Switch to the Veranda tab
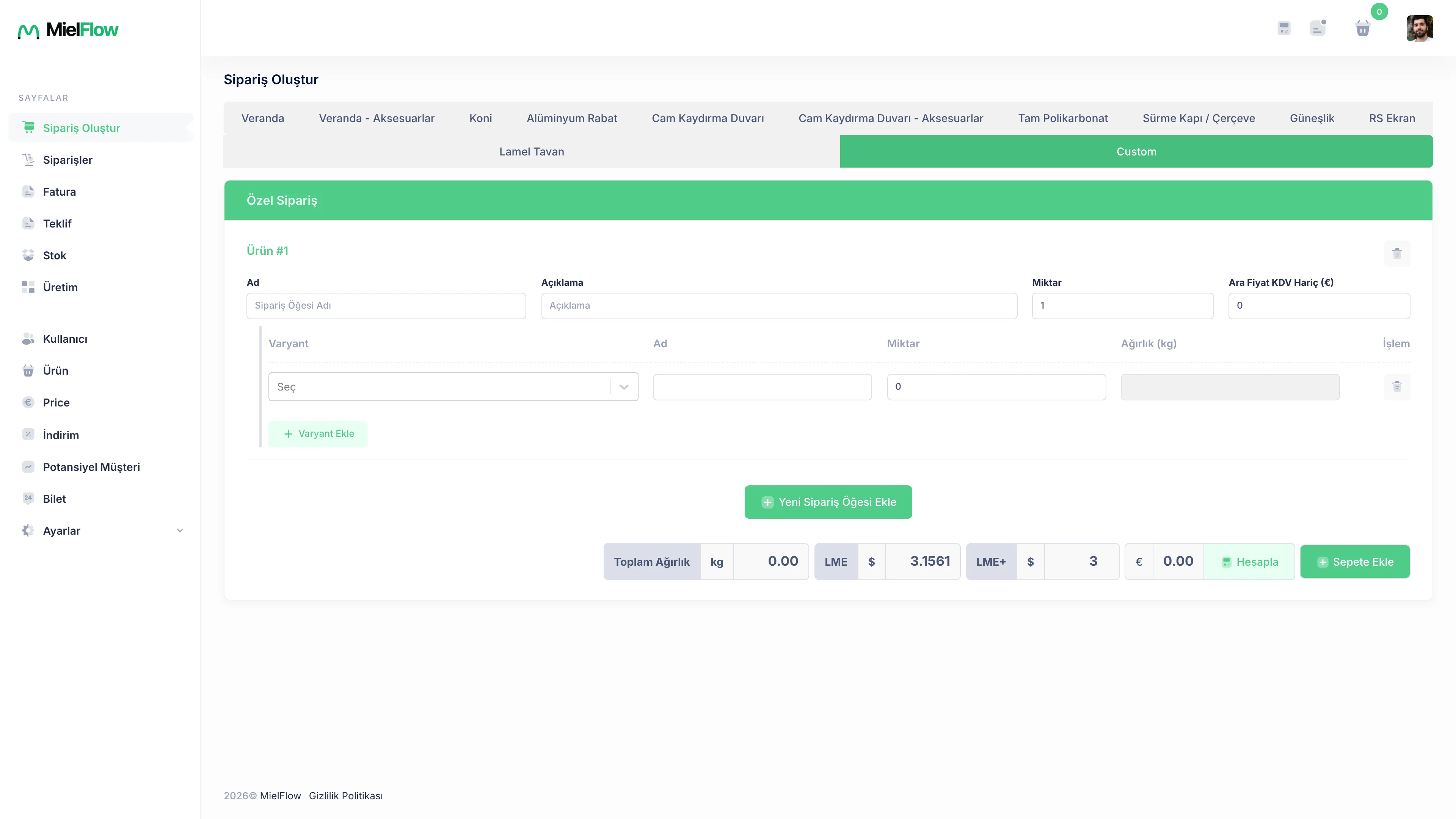 263,118
